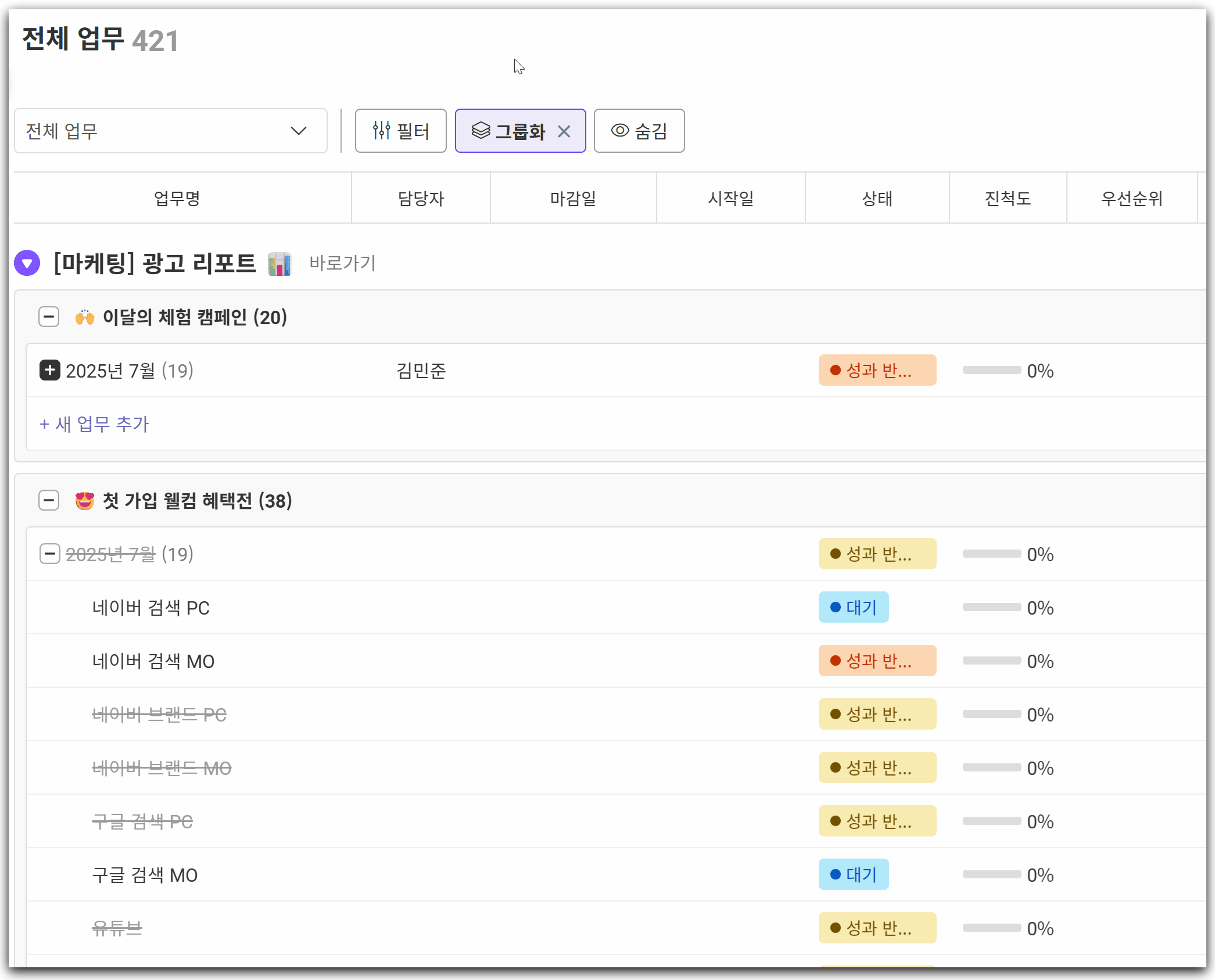Open 바로가기 link beside project title

(x=342, y=263)
